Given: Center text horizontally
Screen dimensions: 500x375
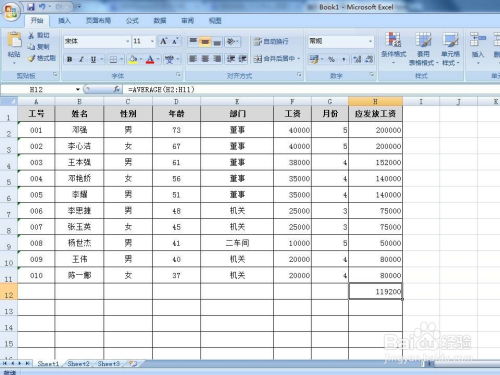Looking at the screenshot, I should tap(205, 59).
